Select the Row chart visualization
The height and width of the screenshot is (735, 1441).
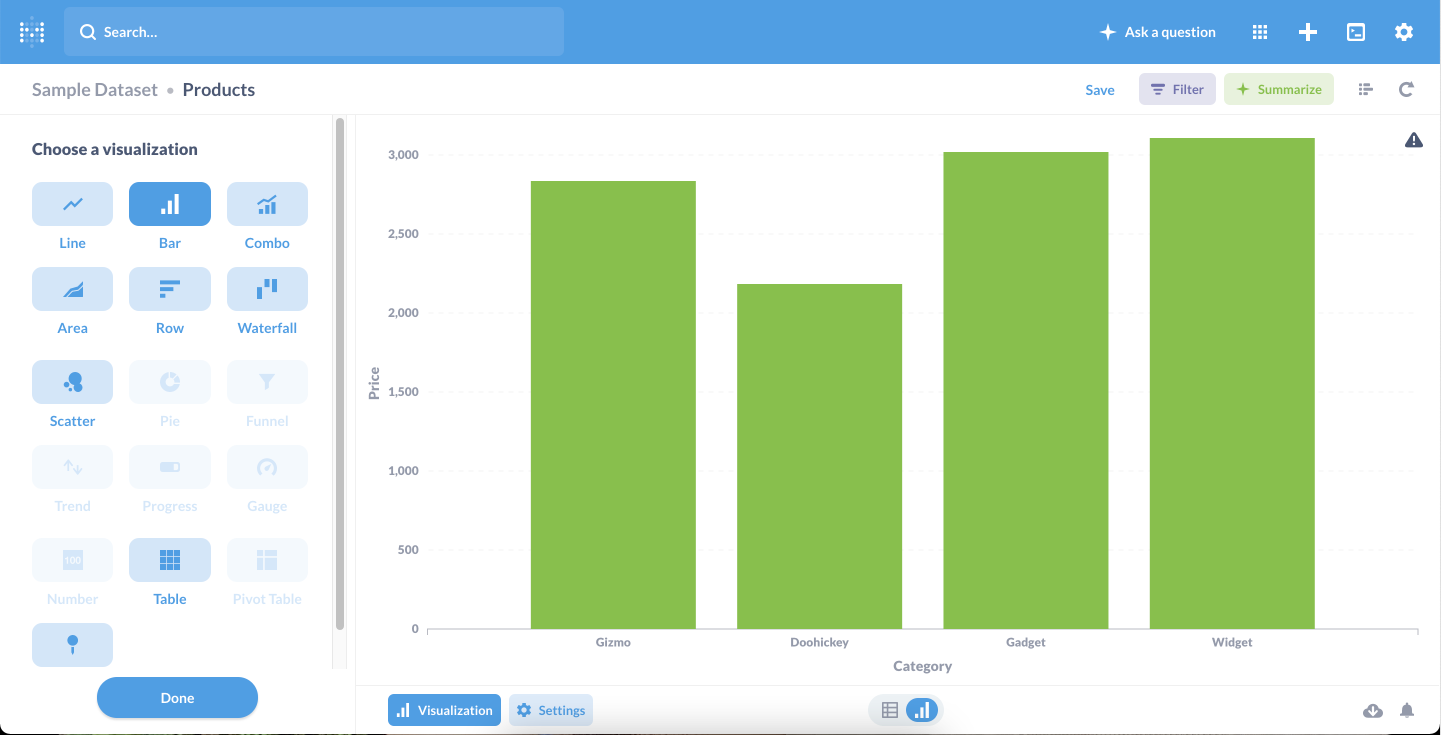tap(170, 289)
